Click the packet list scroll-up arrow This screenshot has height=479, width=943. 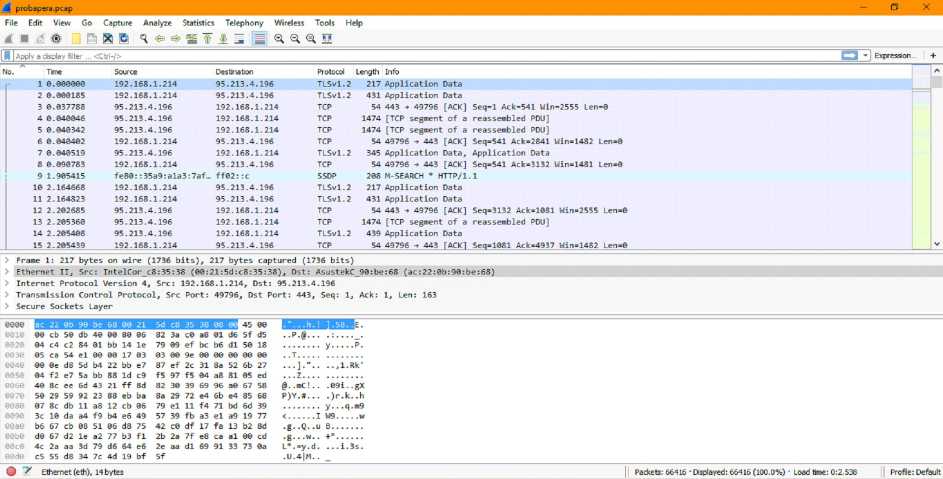click(x=937, y=70)
